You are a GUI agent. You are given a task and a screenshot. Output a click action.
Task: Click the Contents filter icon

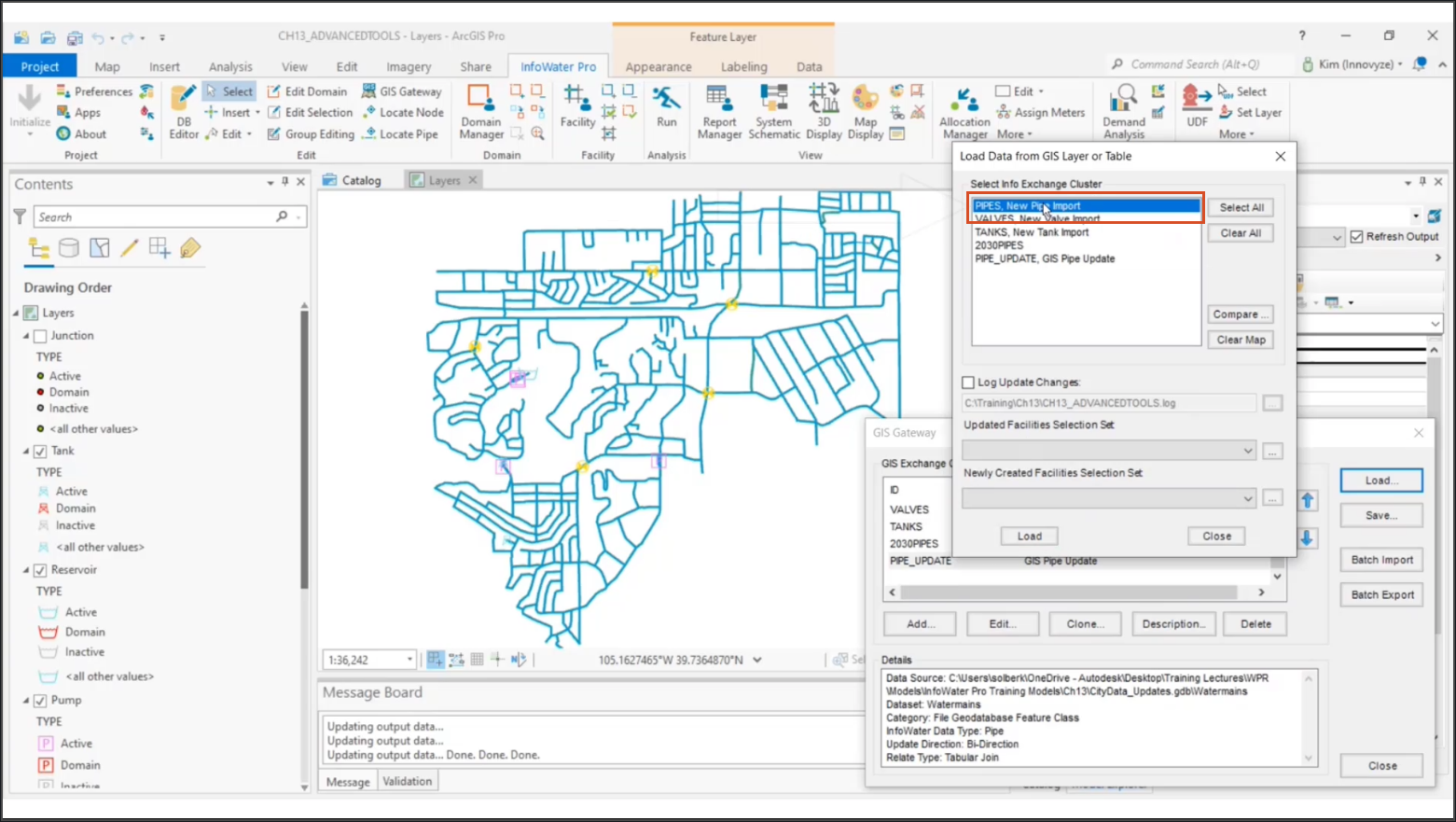(20, 216)
